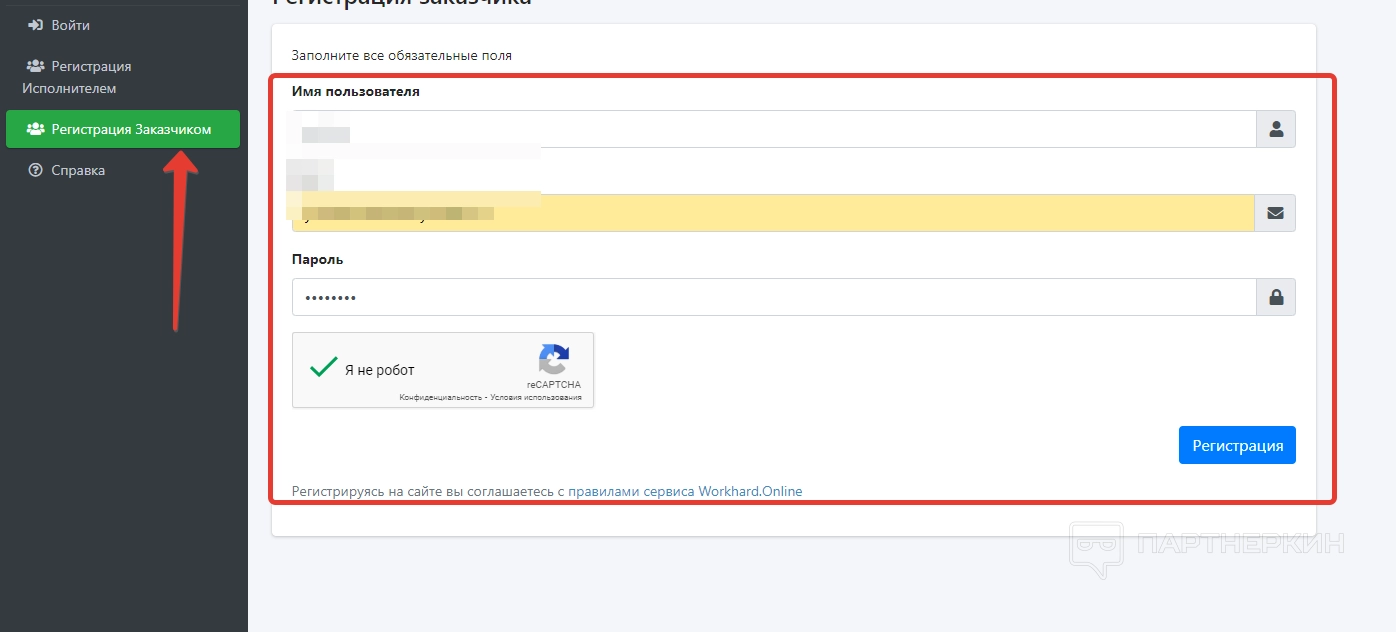Click the Пароль label text
Viewport: 1396px width, 632px height.
pyautogui.click(x=318, y=259)
